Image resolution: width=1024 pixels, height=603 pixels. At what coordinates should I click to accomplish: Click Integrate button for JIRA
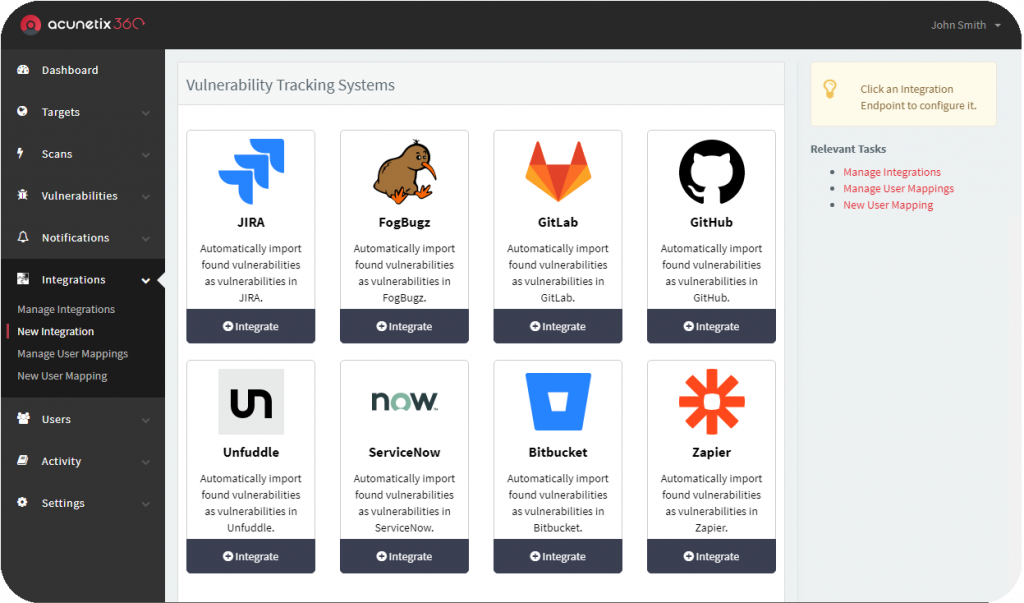point(251,326)
